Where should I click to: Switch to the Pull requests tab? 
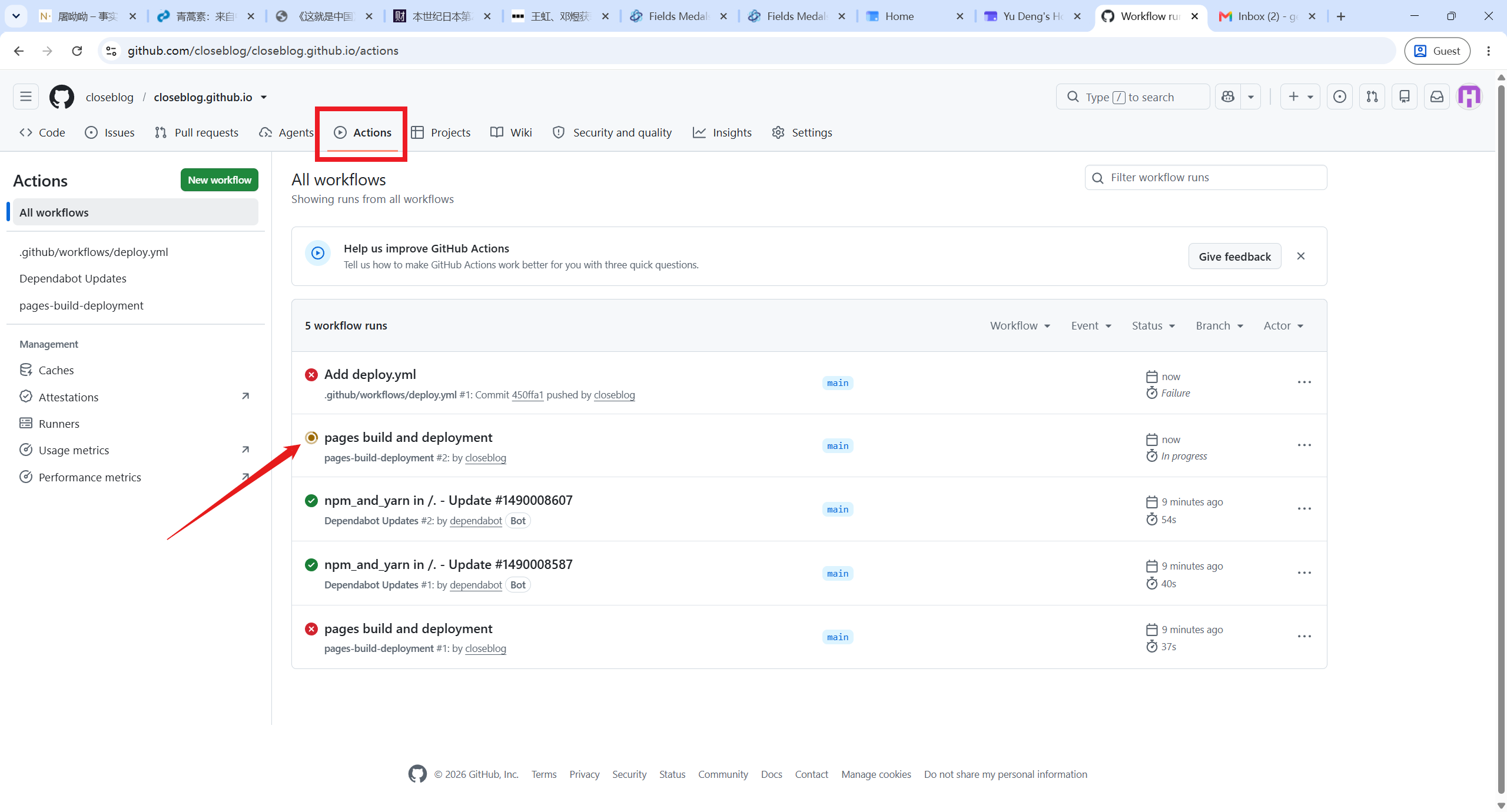[x=197, y=132]
